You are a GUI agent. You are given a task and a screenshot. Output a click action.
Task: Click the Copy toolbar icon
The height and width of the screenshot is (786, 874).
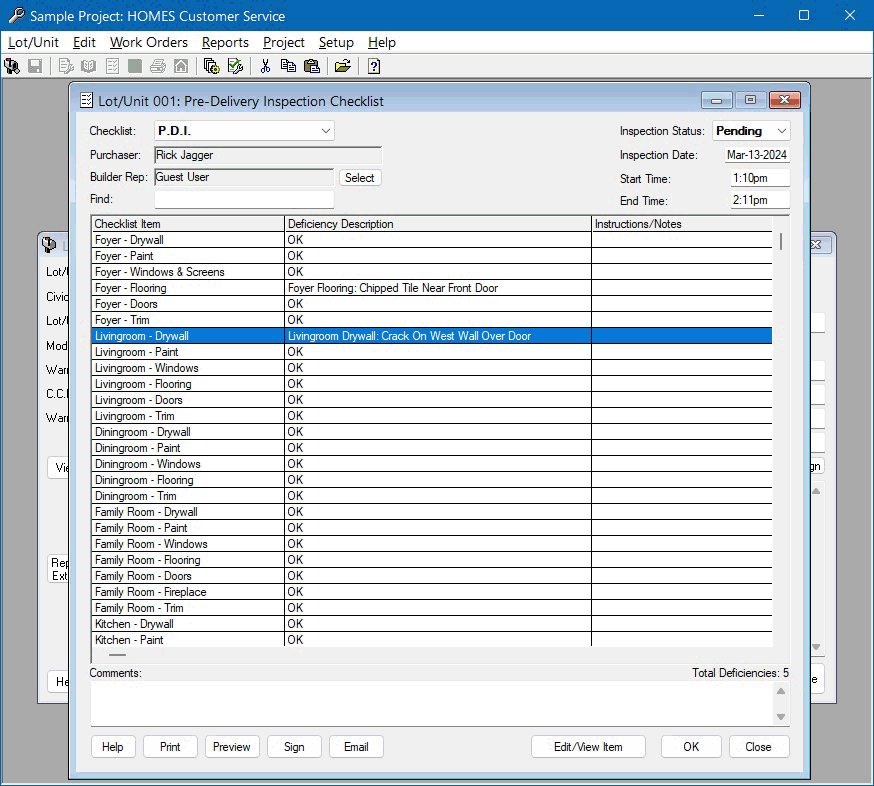click(x=288, y=66)
